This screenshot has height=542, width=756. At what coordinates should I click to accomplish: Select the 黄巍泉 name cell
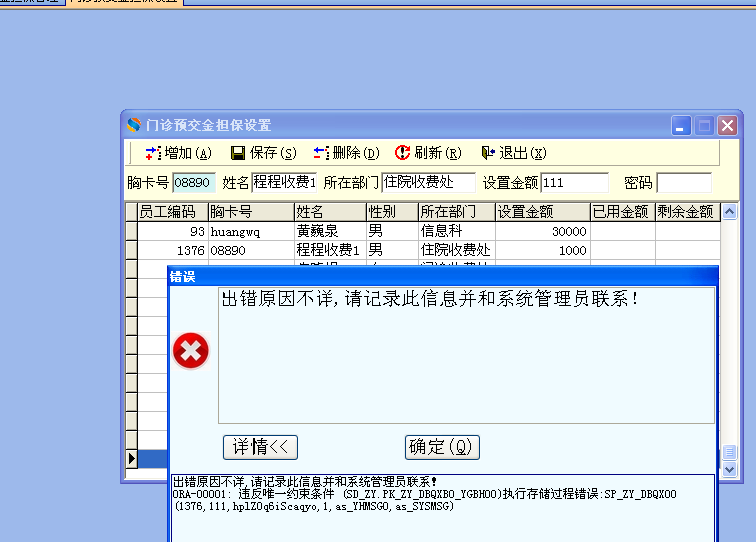(x=330, y=231)
